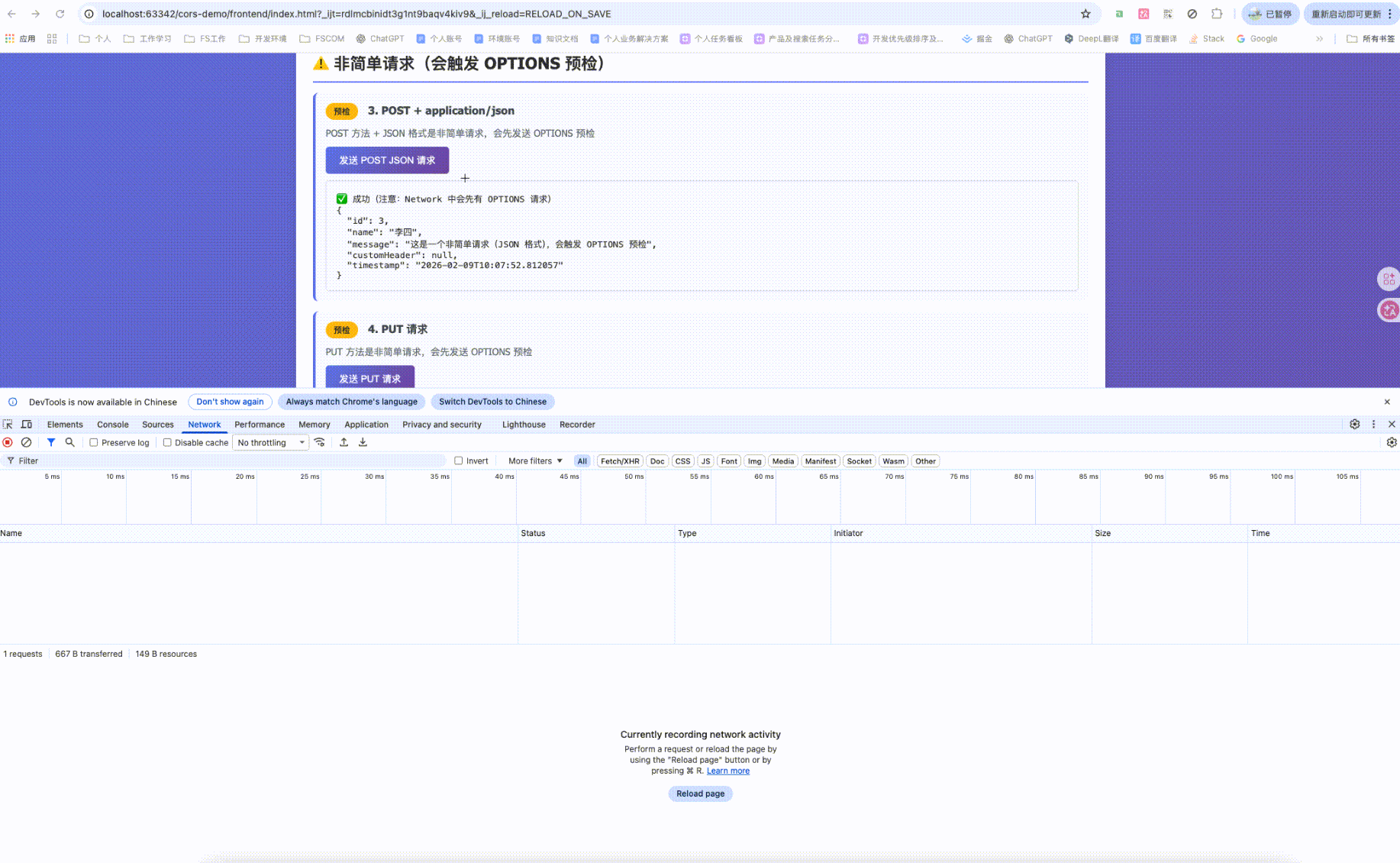
Task: Open the Recorder tab
Action: tap(577, 424)
